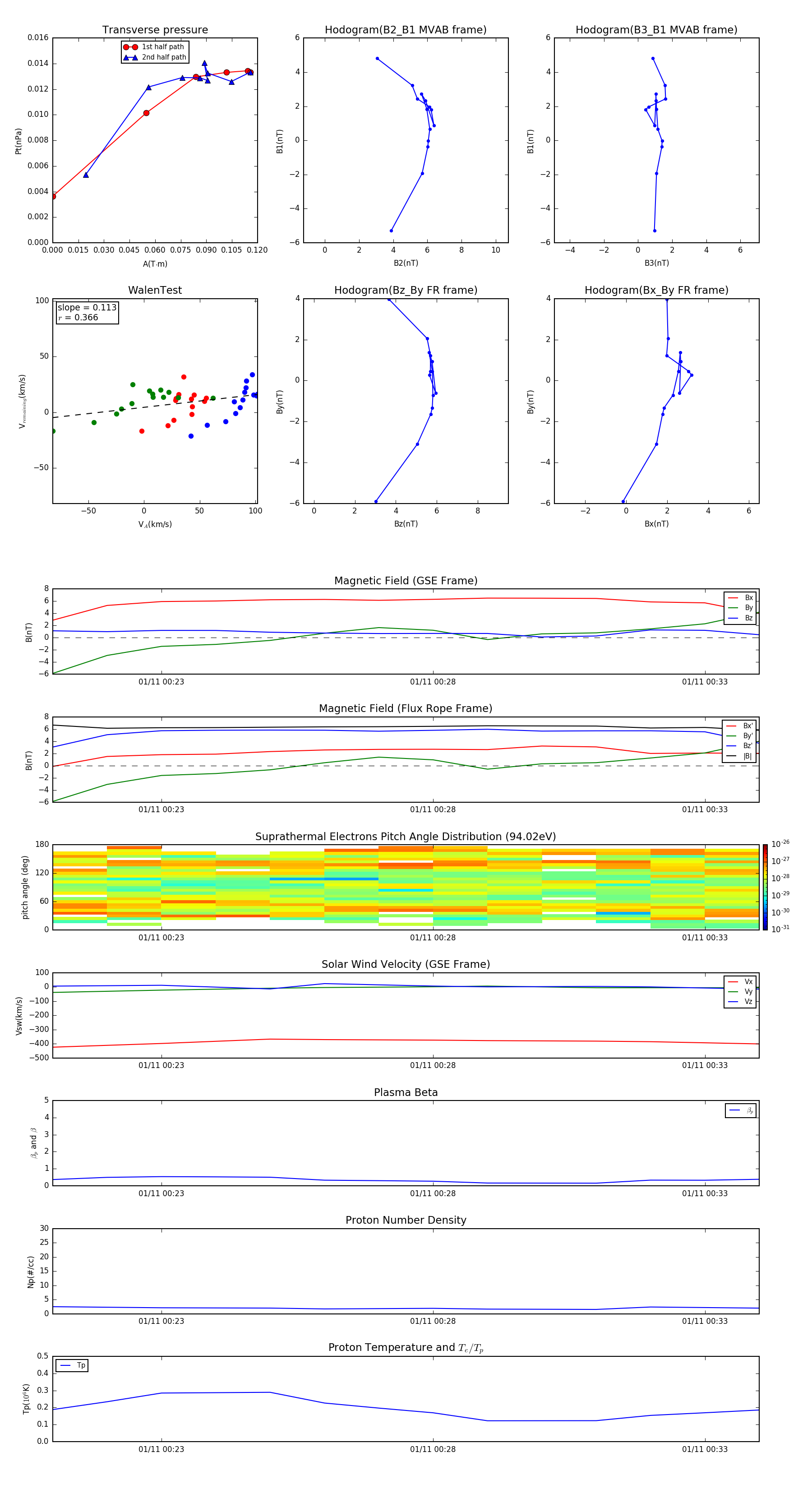This screenshot has width=812, height=1489.
Task: Click the 'V_A(km/s)' x-axis label
Action: [155, 524]
